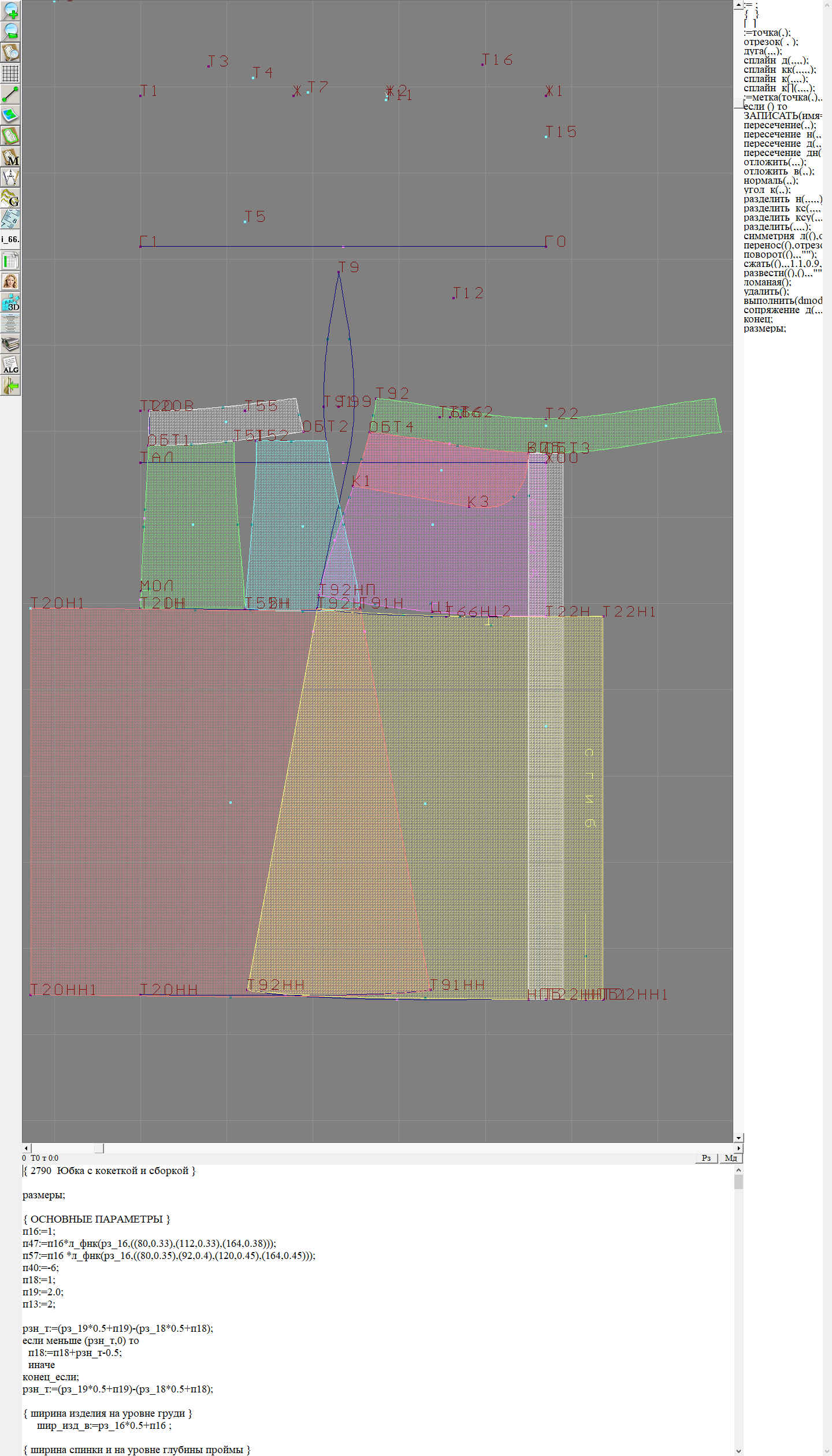Select the line segment tool icon

pyautogui.click(x=10, y=94)
